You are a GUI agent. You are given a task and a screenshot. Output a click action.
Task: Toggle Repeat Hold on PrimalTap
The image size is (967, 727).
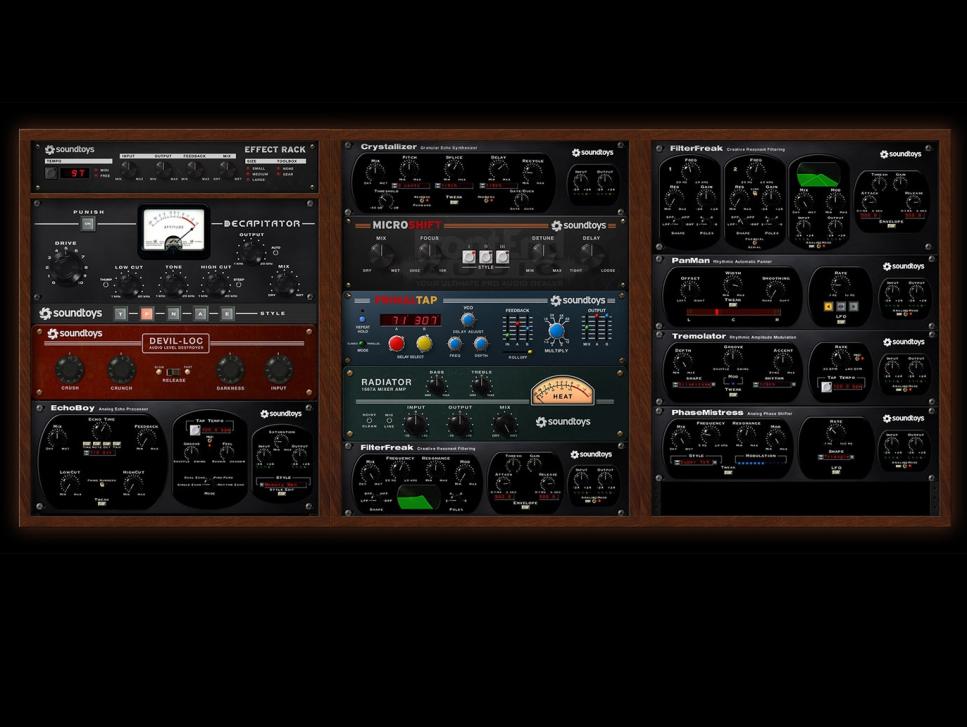point(362,320)
